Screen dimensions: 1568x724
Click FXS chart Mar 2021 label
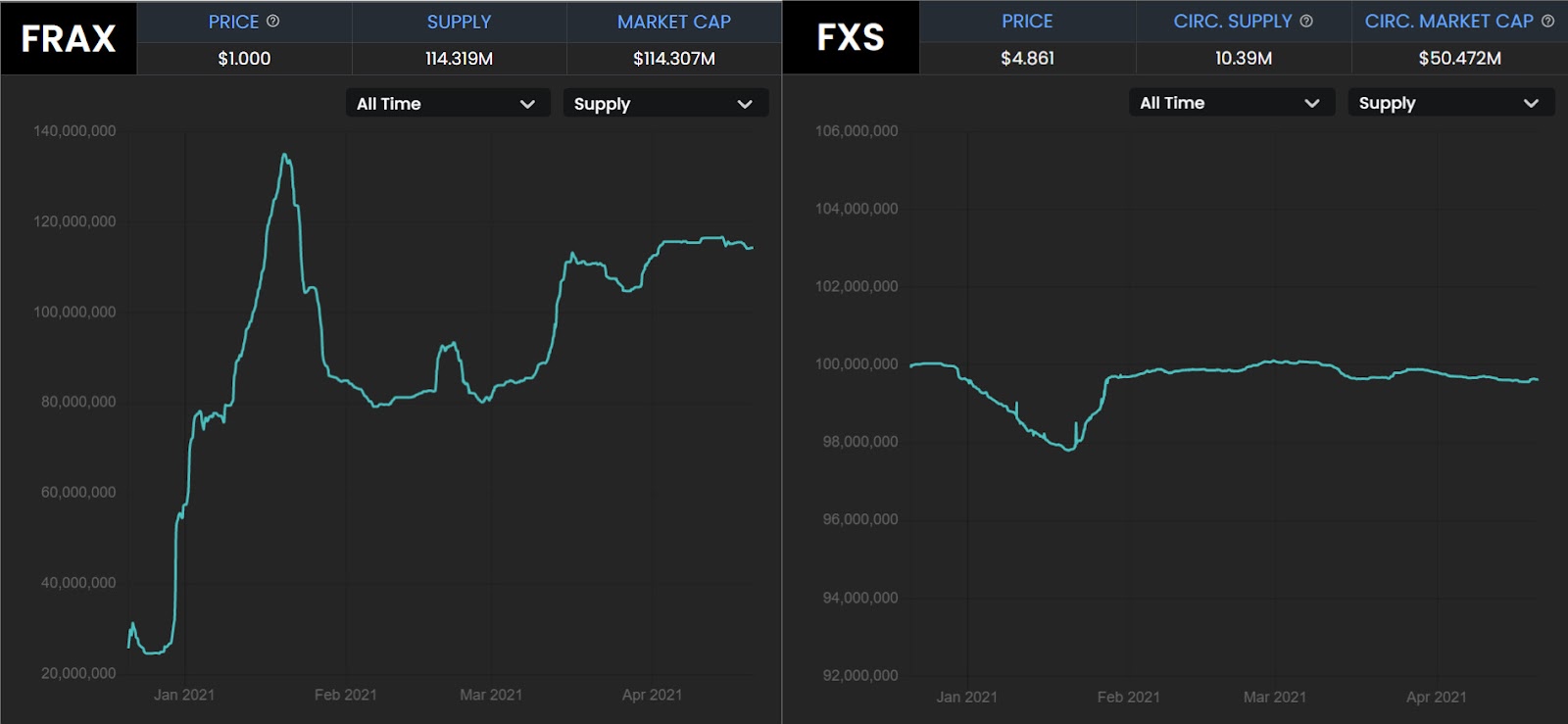[x=1274, y=697]
